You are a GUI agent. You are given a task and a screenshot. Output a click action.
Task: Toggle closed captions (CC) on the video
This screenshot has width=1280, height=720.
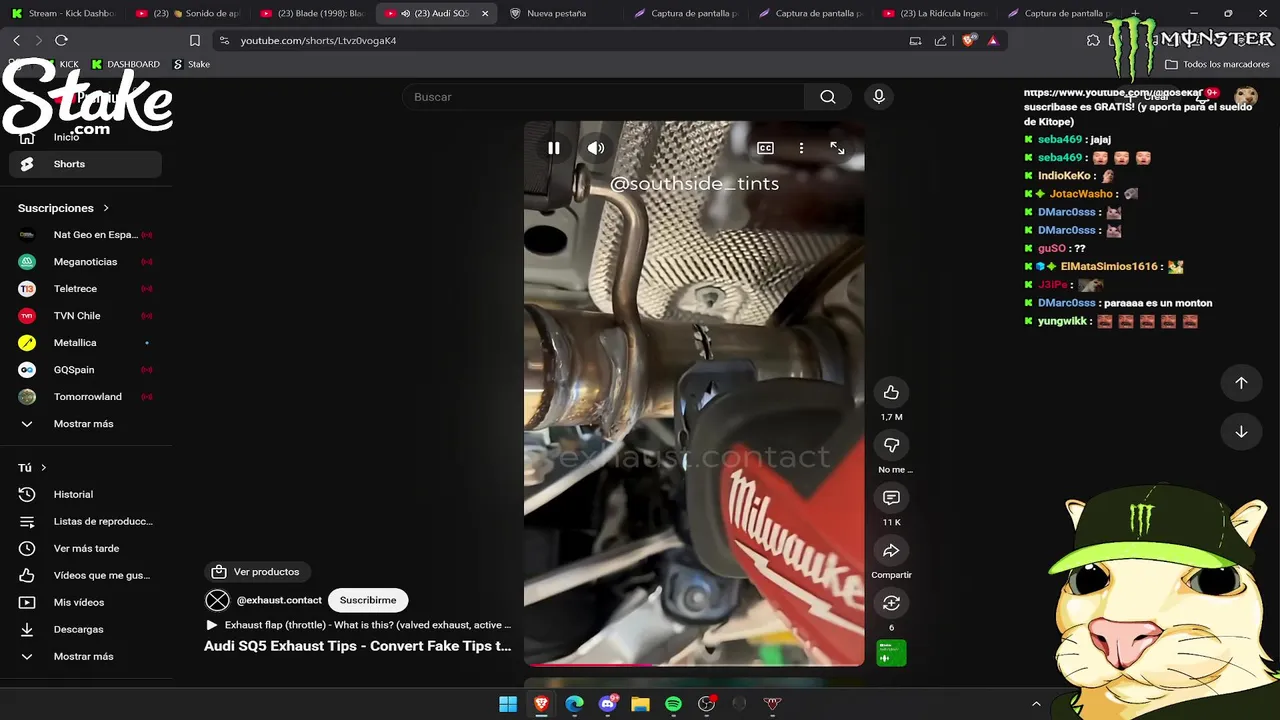click(x=765, y=148)
